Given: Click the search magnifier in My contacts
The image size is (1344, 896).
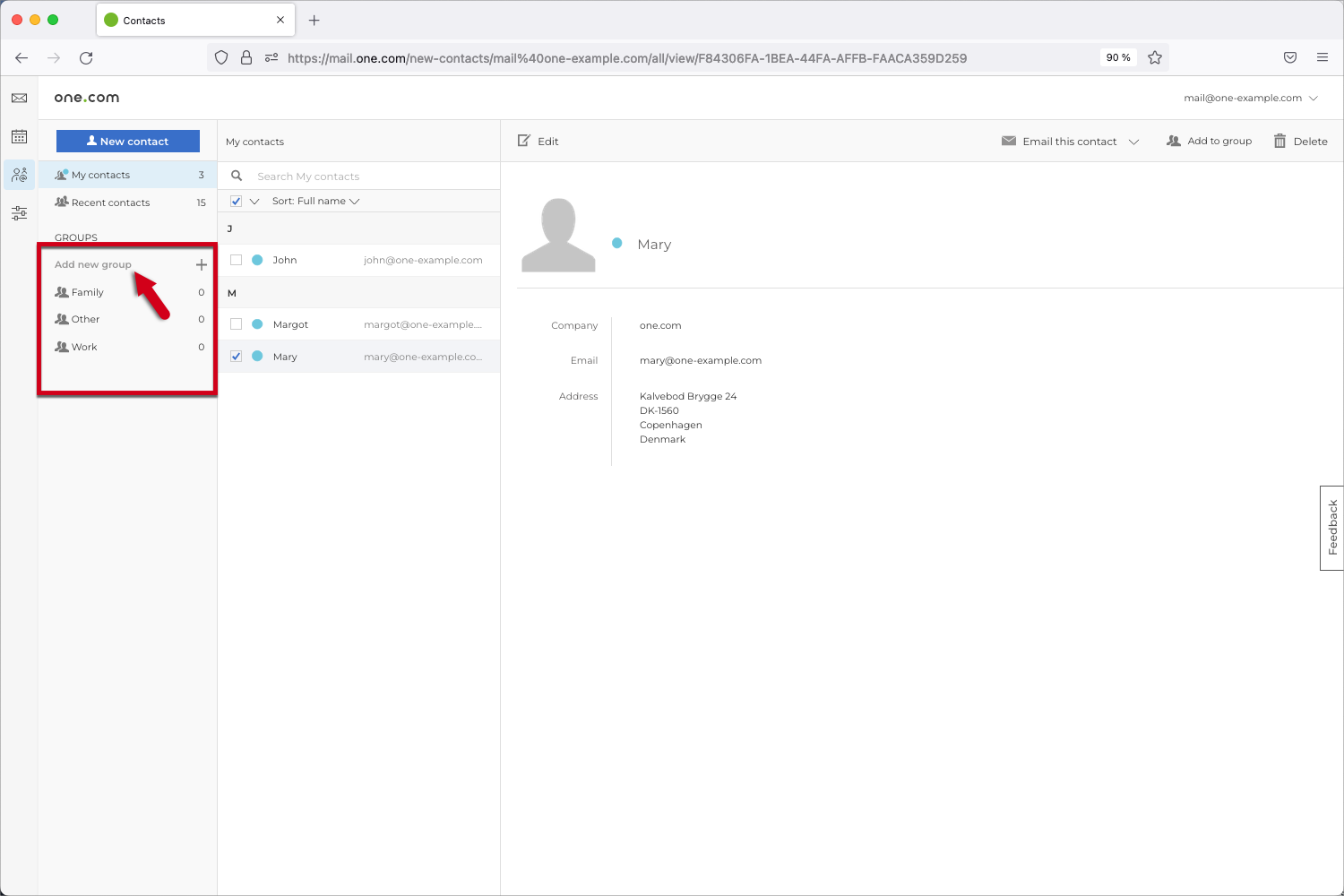Looking at the screenshot, I should (236, 176).
